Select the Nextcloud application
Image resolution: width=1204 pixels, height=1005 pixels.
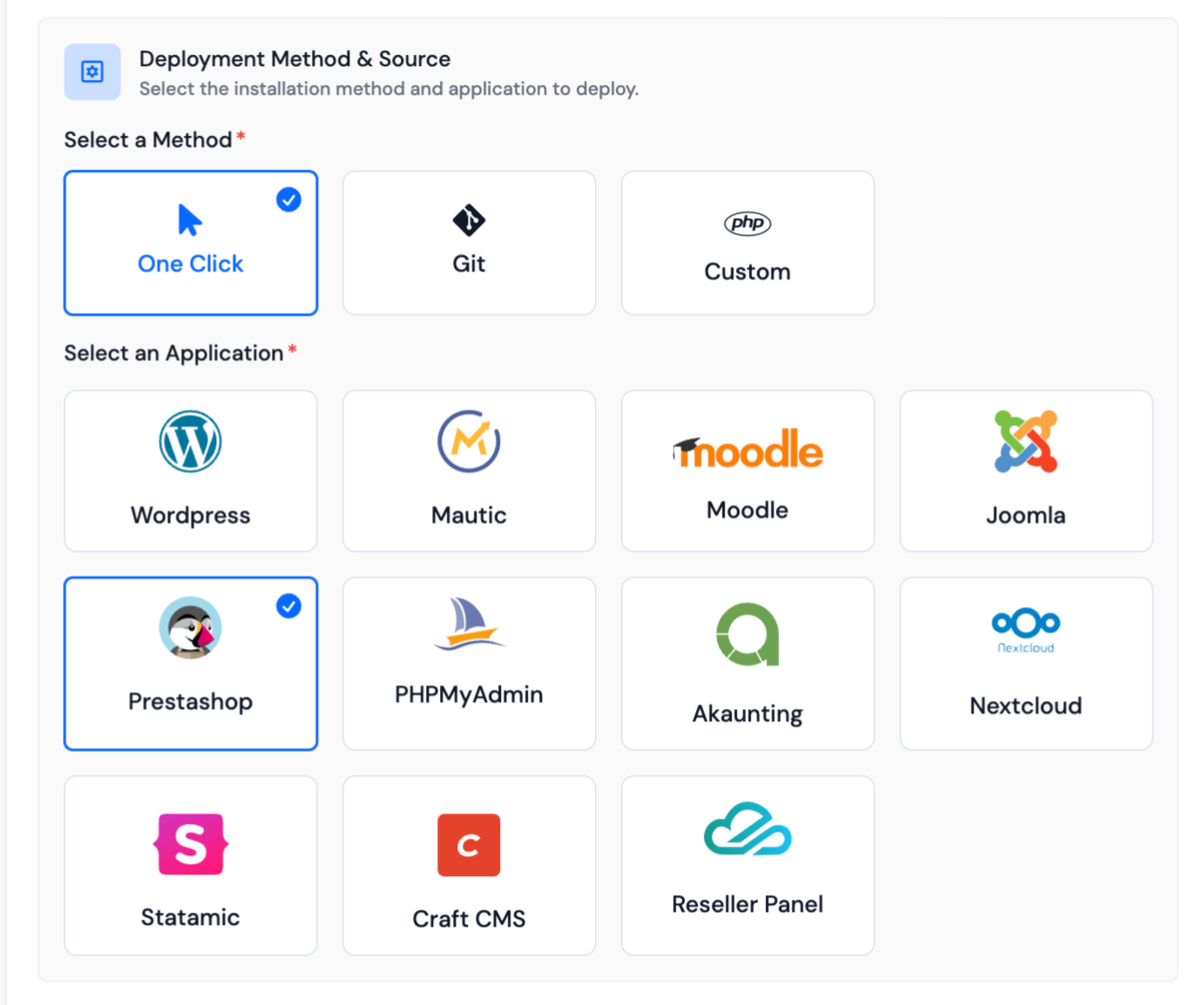click(1025, 662)
